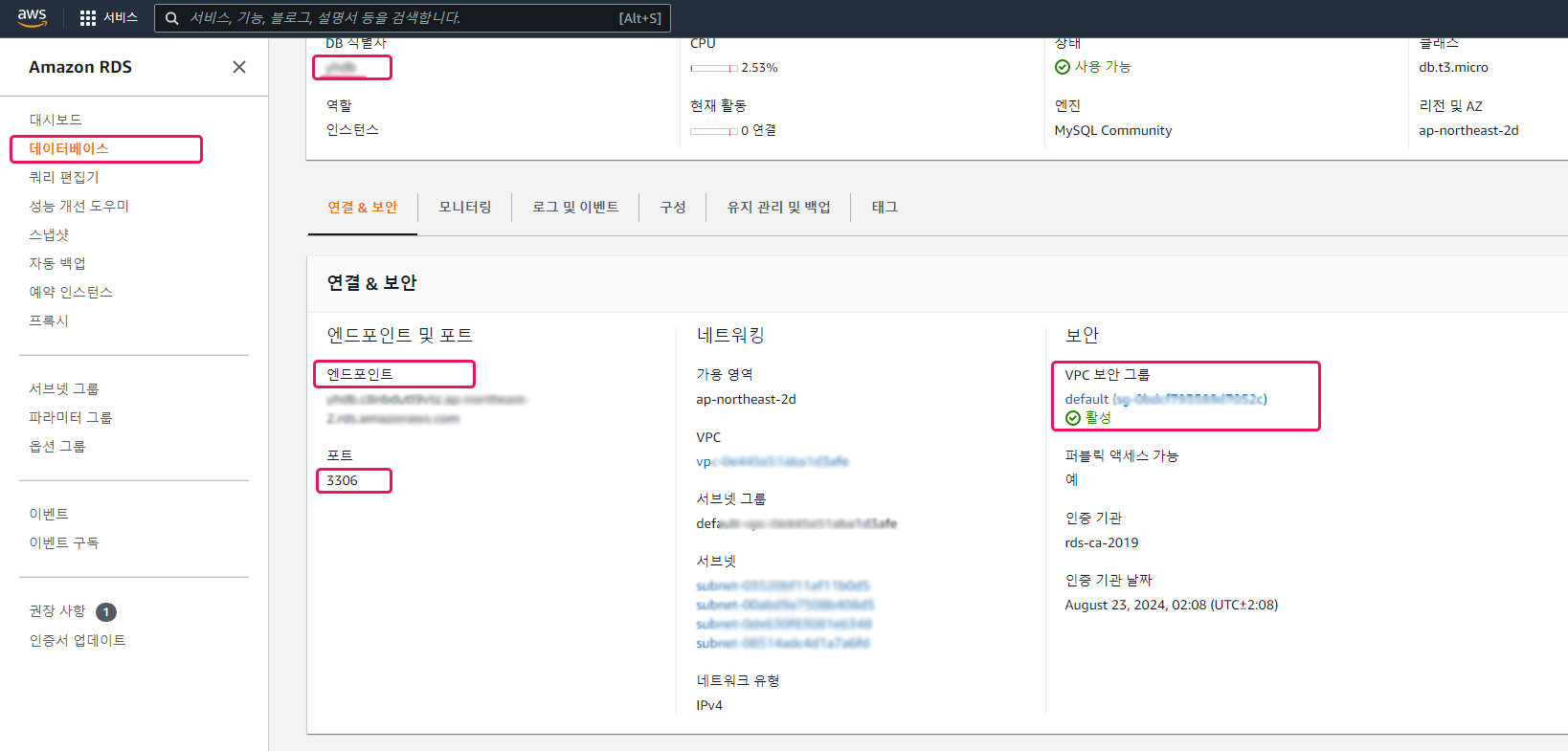Click the 활성 check icon under security group
Image resolution: width=1568 pixels, height=751 pixels.
click(x=1073, y=418)
